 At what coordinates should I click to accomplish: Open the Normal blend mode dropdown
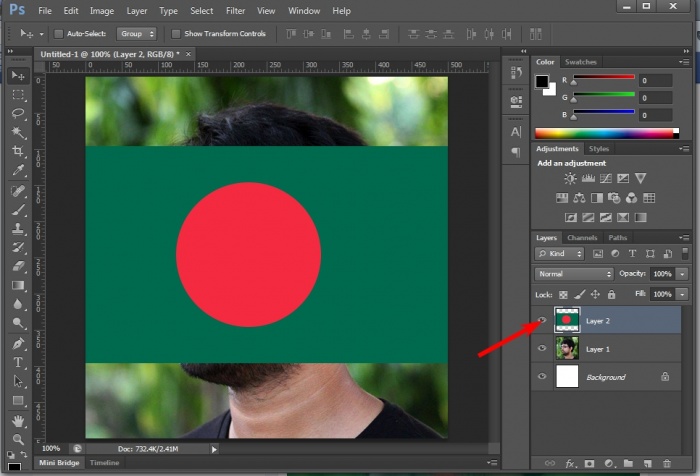(x=574, y=274)
